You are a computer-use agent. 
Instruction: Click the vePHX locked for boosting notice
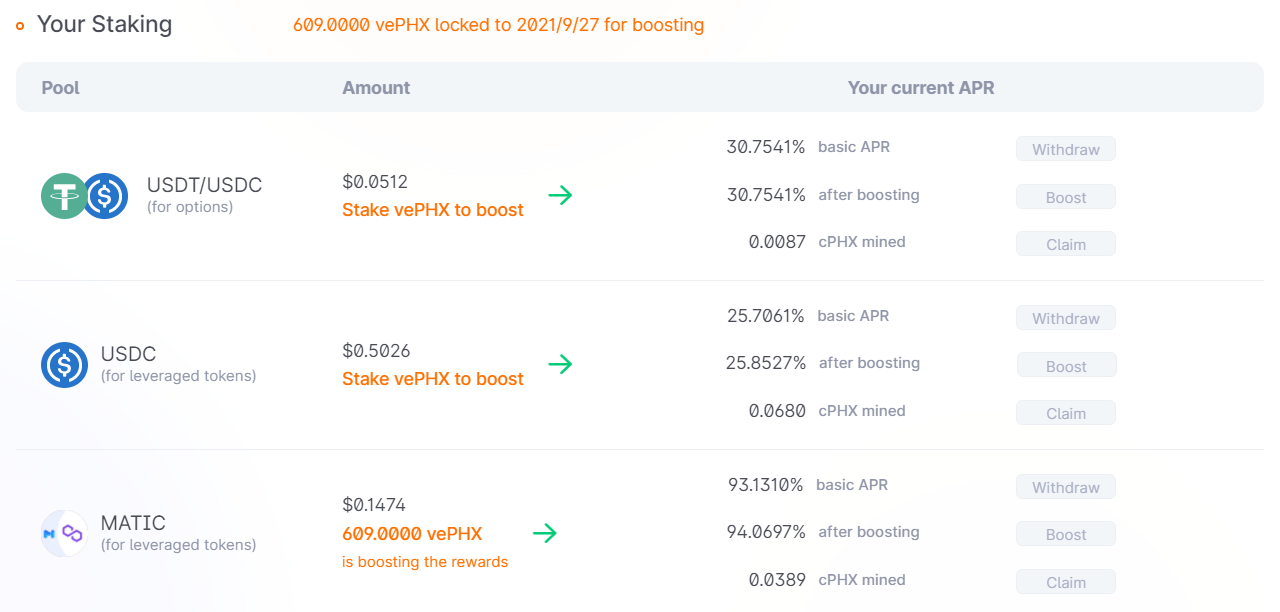(x=498, y=25)
